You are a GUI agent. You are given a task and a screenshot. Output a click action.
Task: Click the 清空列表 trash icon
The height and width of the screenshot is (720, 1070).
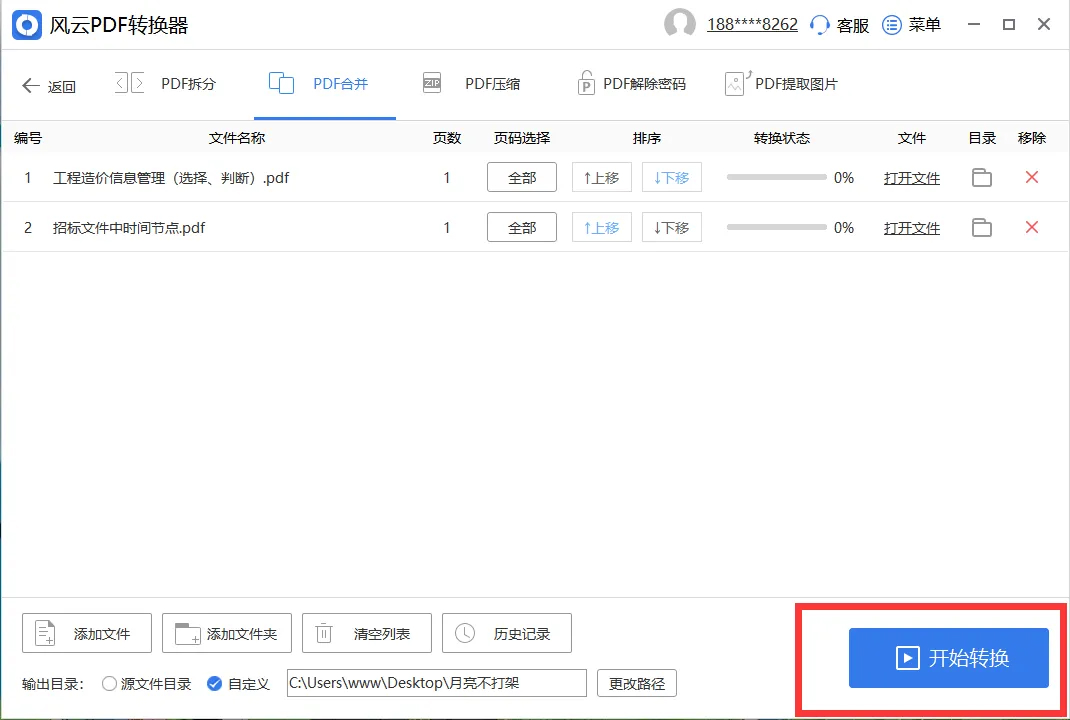(x=323, y=632)
